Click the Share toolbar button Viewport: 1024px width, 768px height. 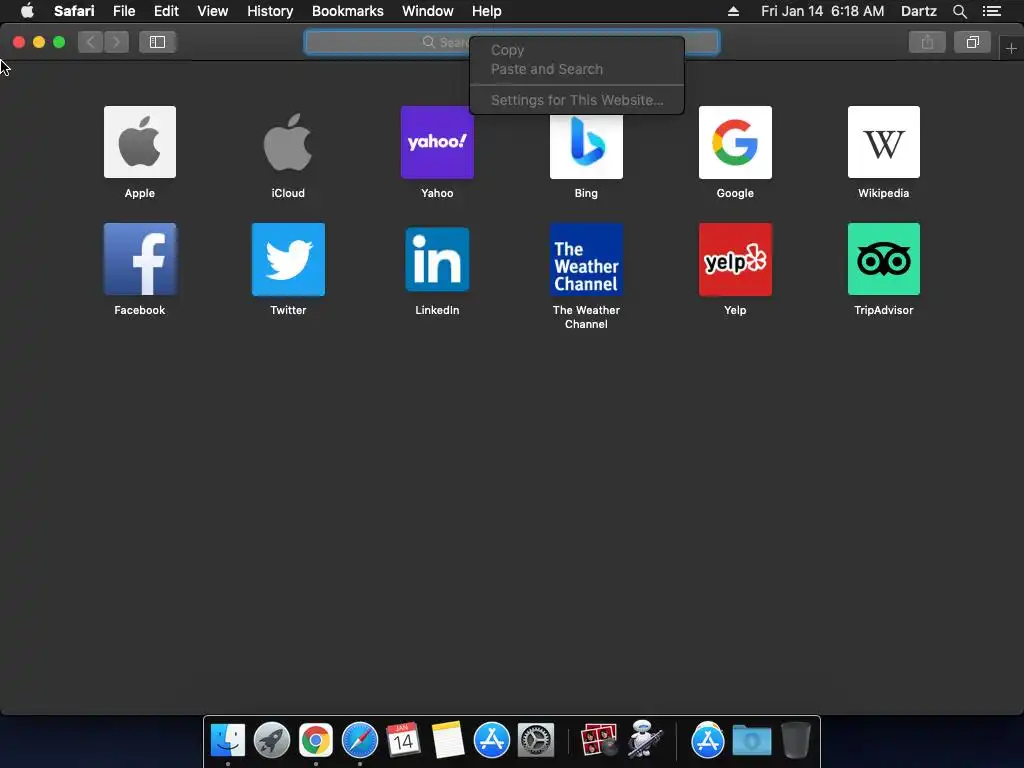pyautogui.click(x=927, y=42)
